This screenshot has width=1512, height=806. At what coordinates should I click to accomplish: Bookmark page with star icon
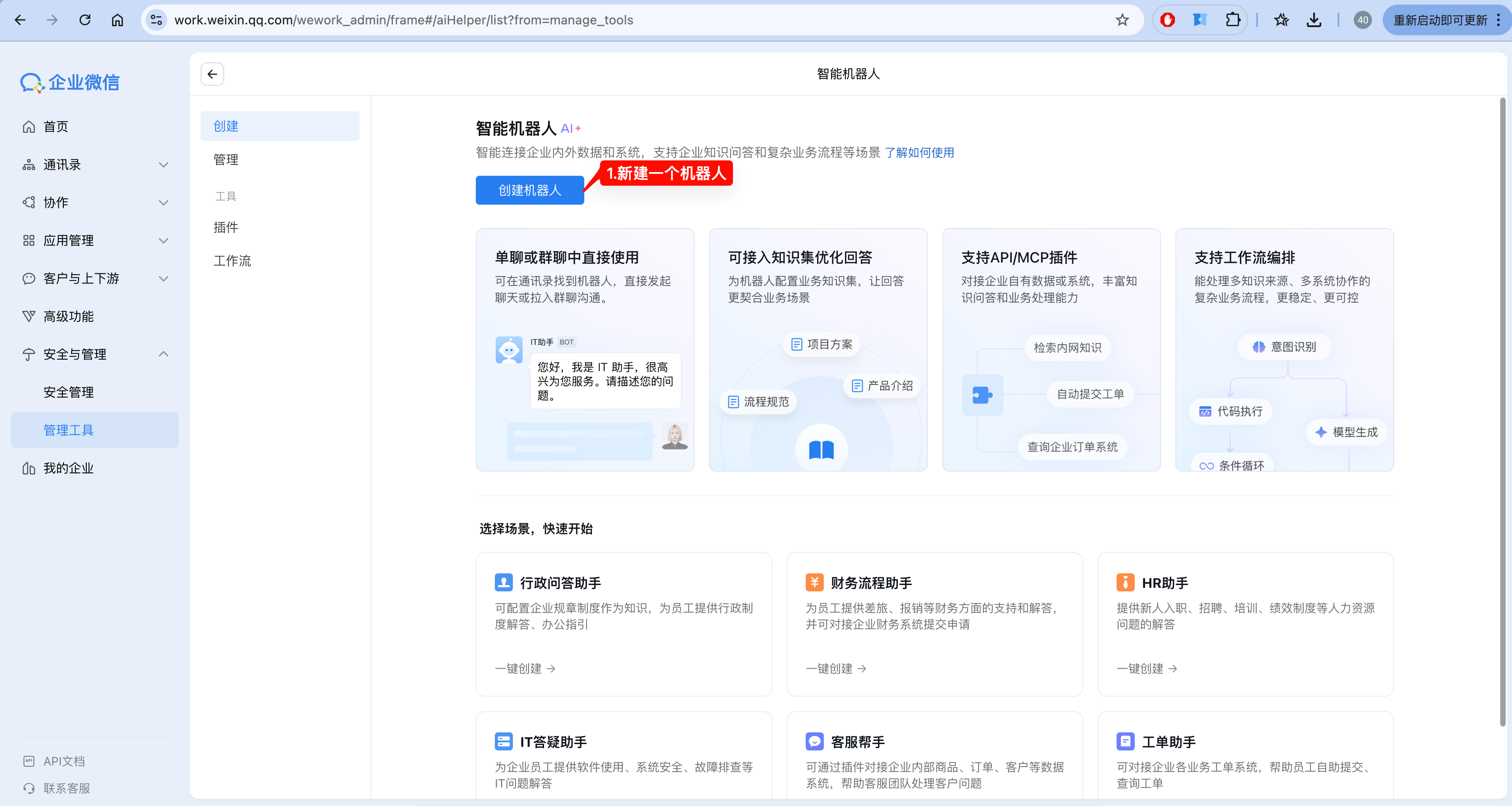[x=1122, y=20]
